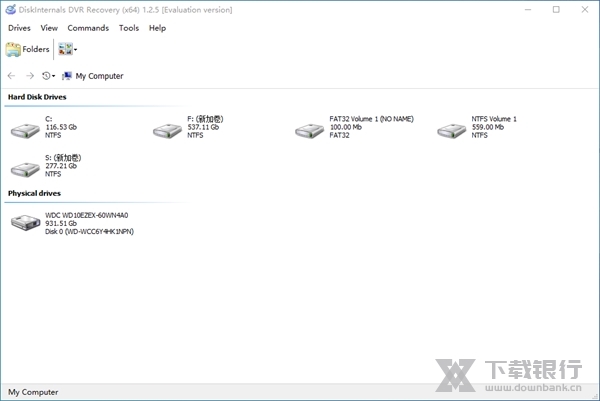Open the View menu

click(49, 28)
